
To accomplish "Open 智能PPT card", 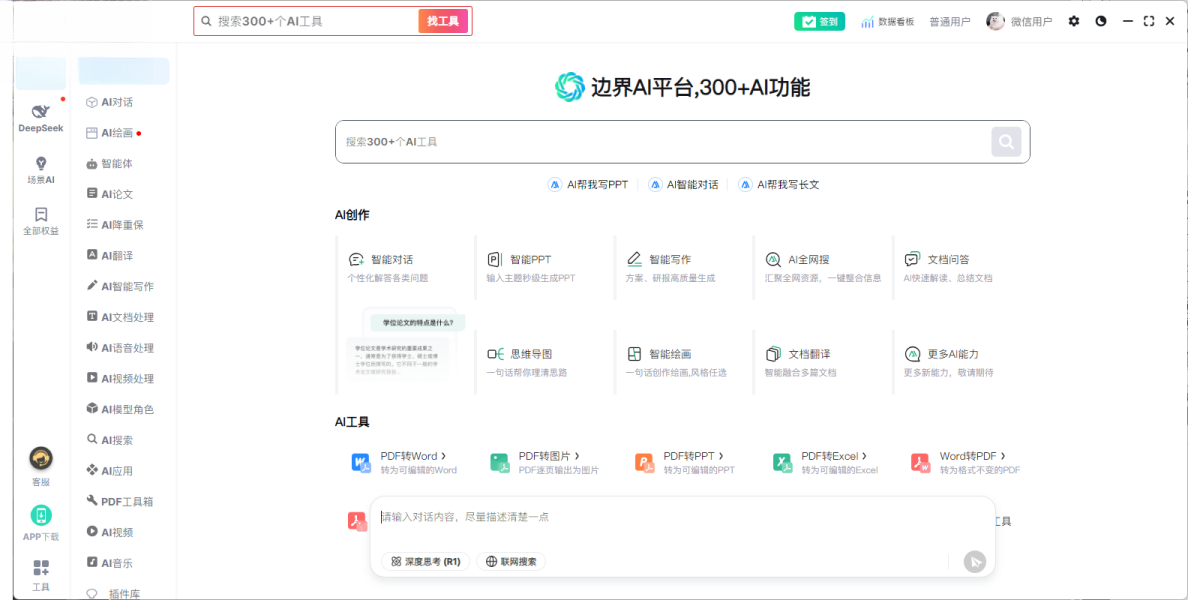I will 543,268.
